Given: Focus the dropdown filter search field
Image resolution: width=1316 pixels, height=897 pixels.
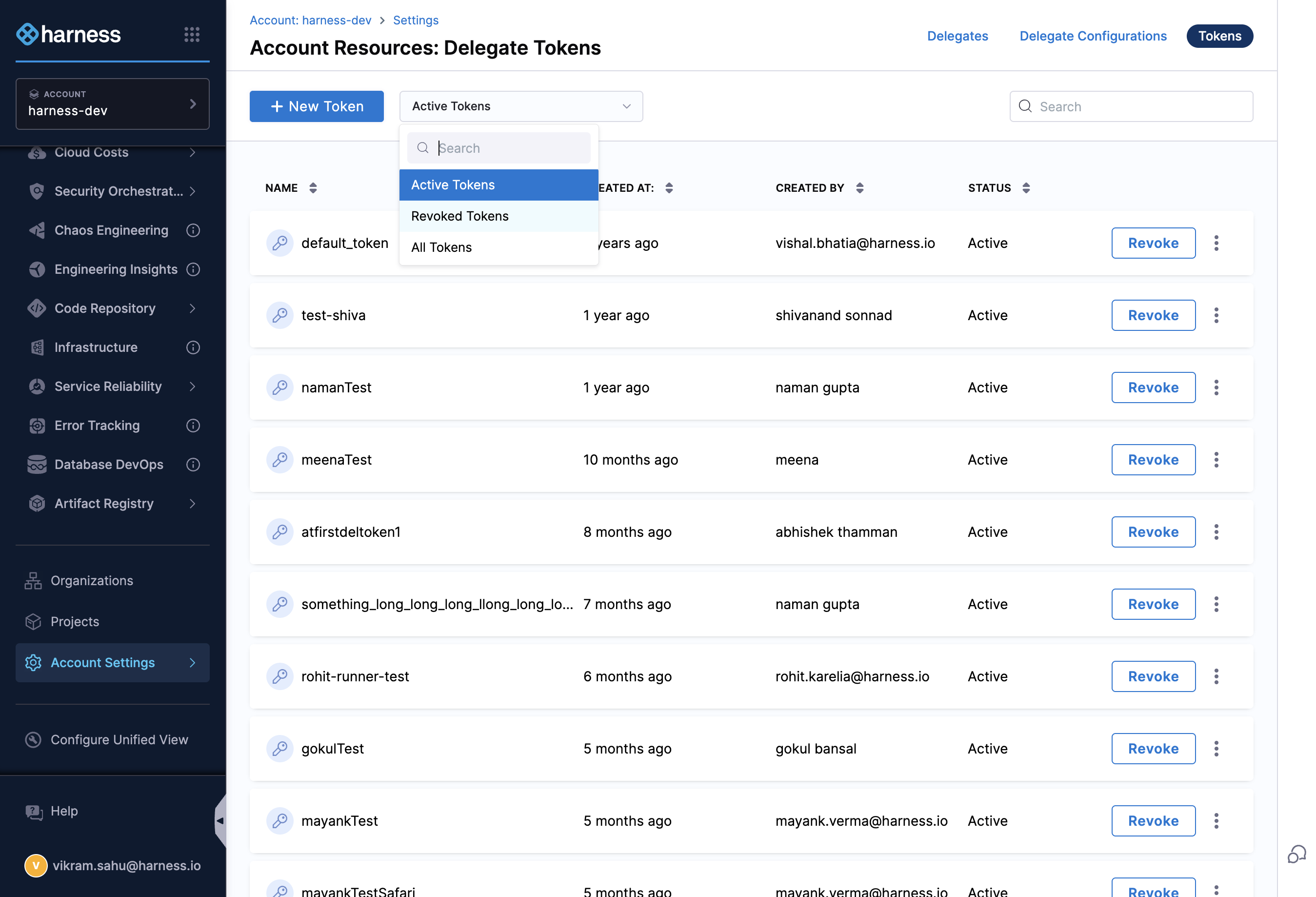Looking at the screenshot, I should click(x=498, y=148).
